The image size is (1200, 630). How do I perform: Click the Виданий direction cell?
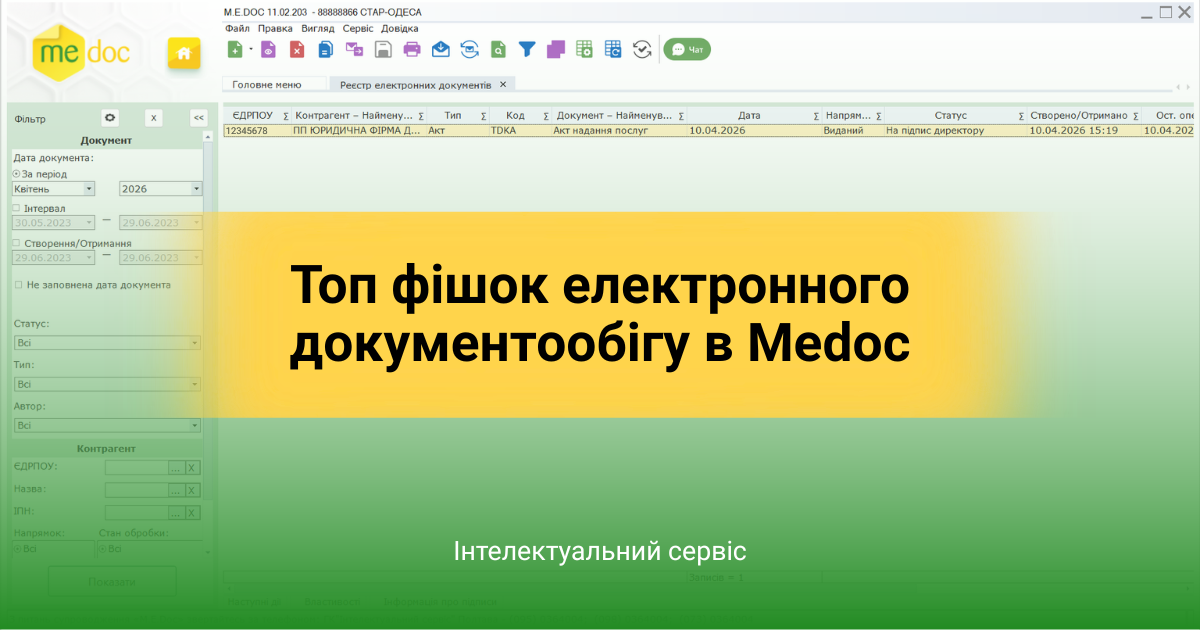[x=852, y=130]
